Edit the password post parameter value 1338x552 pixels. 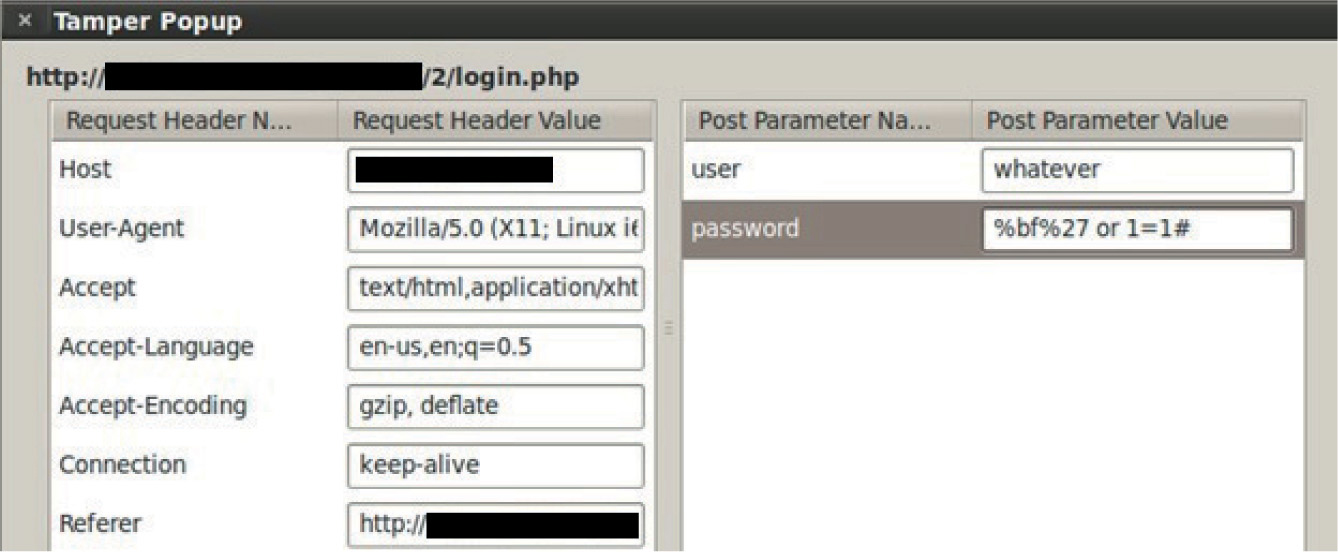click(x=1137, y=229)
